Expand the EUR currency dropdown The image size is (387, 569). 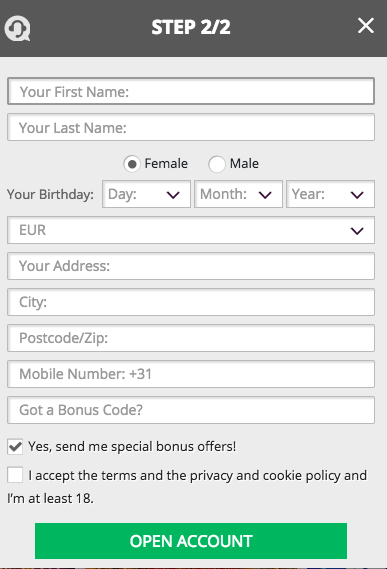point(191,230)
